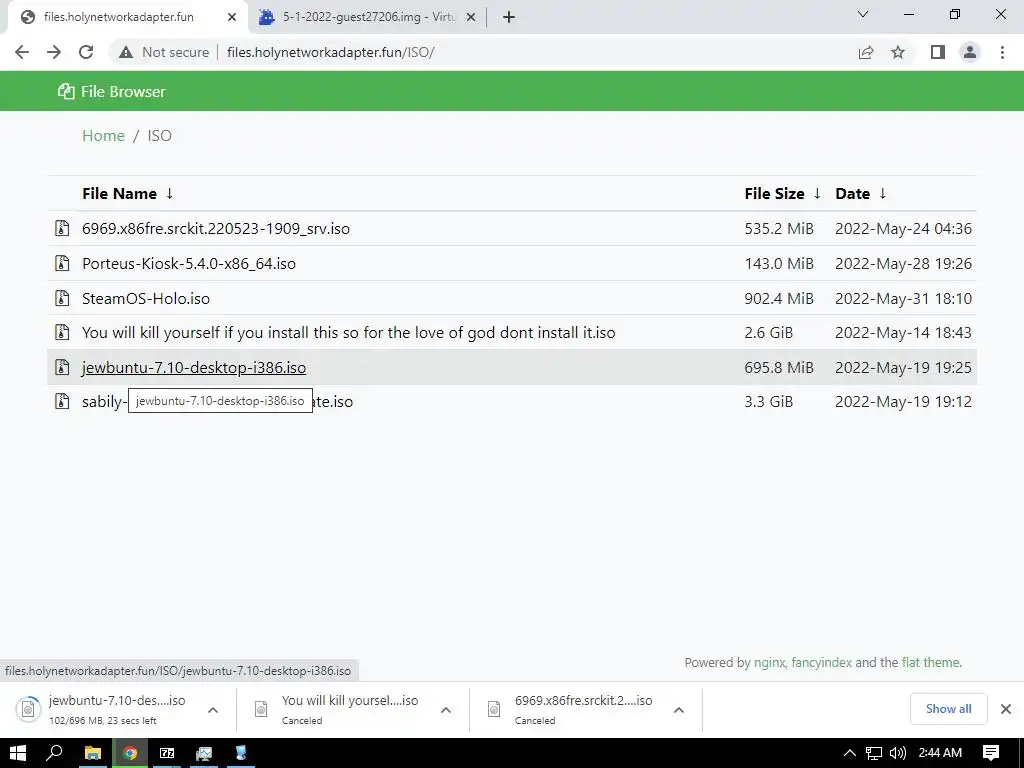Click the Not secure warning icon

coord(126,52)
